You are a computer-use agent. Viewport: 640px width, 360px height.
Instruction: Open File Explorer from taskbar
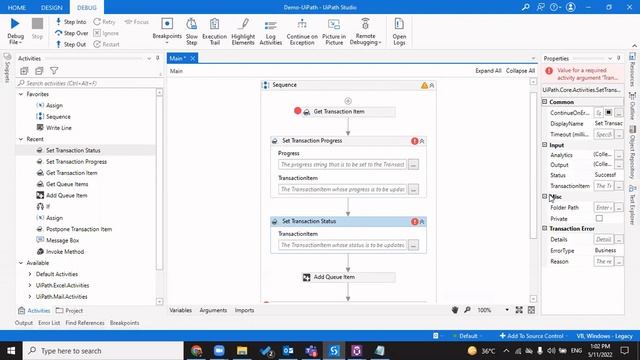click(242, 351)
